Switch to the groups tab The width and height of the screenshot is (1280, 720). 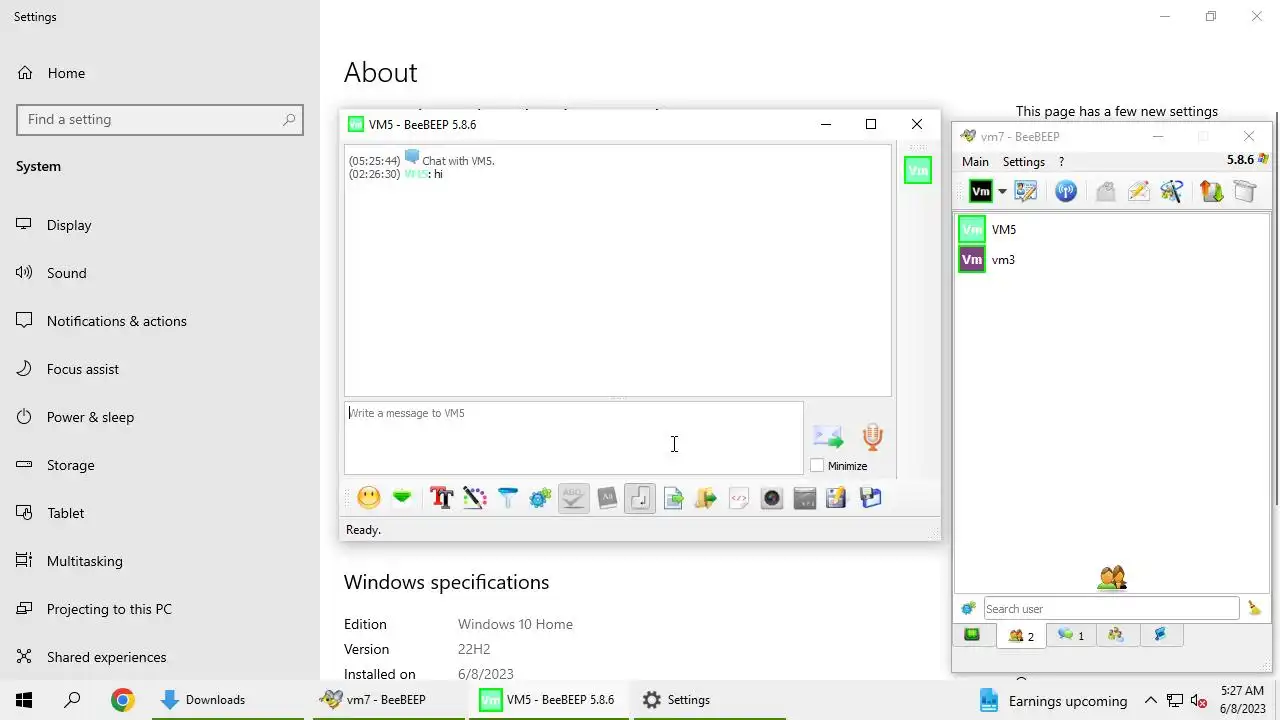(x=1116, y=635)
